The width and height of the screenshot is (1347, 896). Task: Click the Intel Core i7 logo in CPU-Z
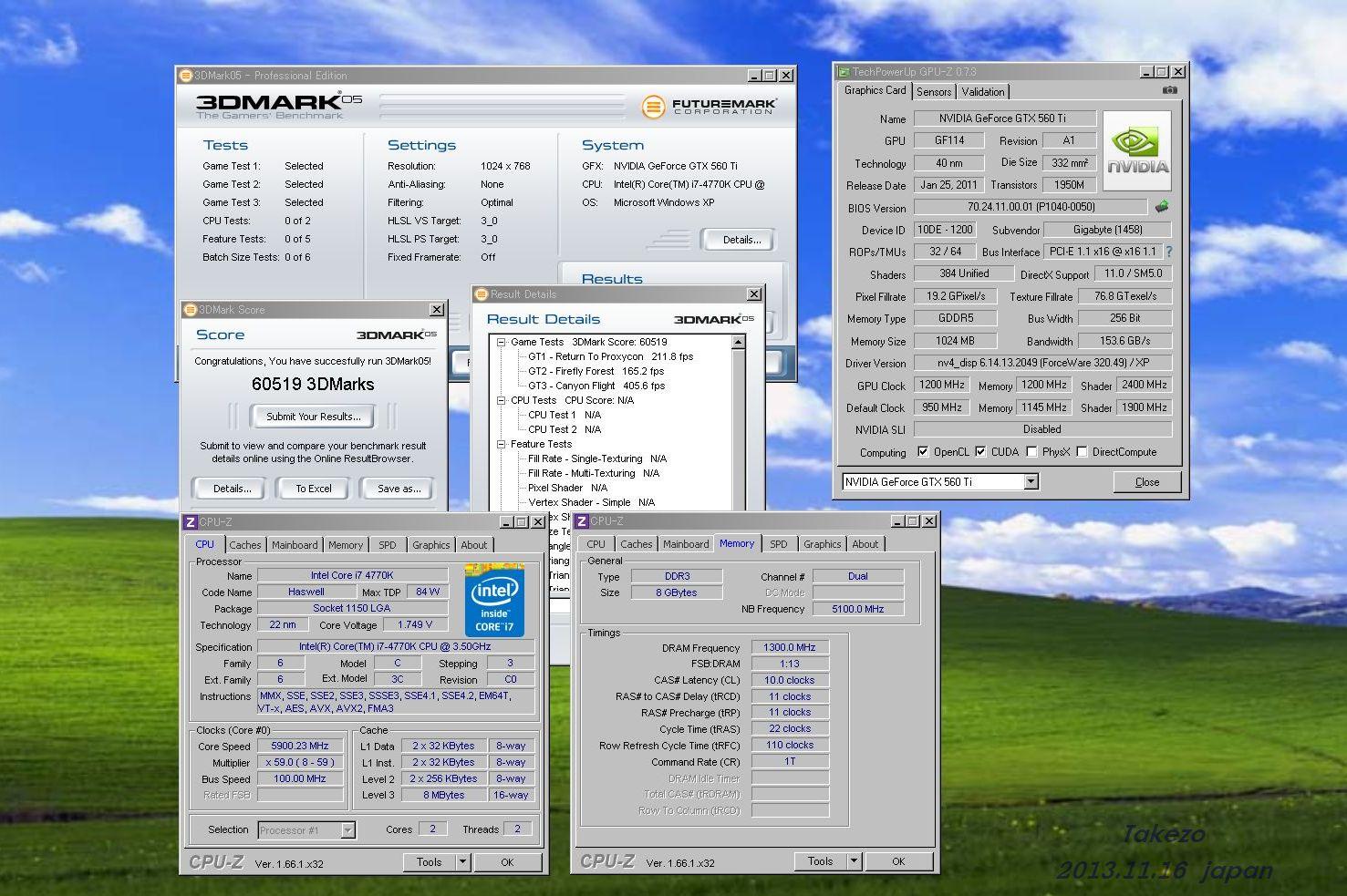click(x=494, y=601)
